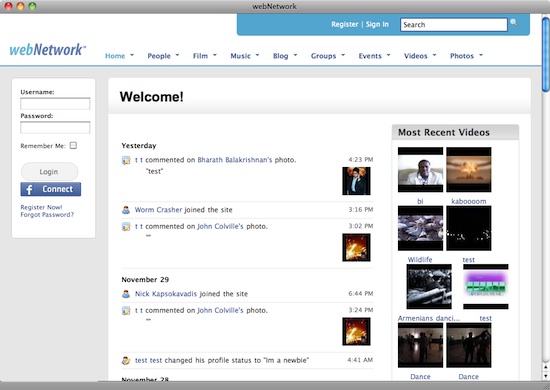Open Bharath Balakrishnan's profile link
The width and height of the screenshot is (550, 390).
tap(235, 160)
